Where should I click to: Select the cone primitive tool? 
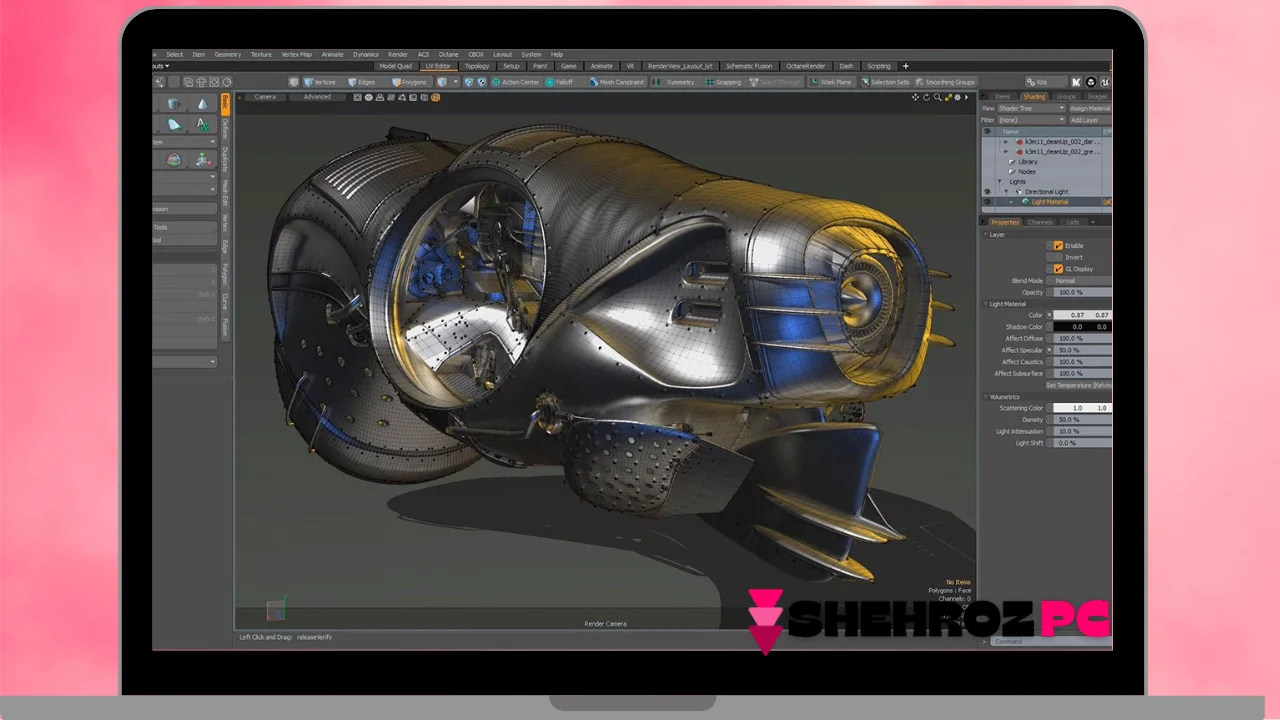pyautogui.click(x=203, y=104)
